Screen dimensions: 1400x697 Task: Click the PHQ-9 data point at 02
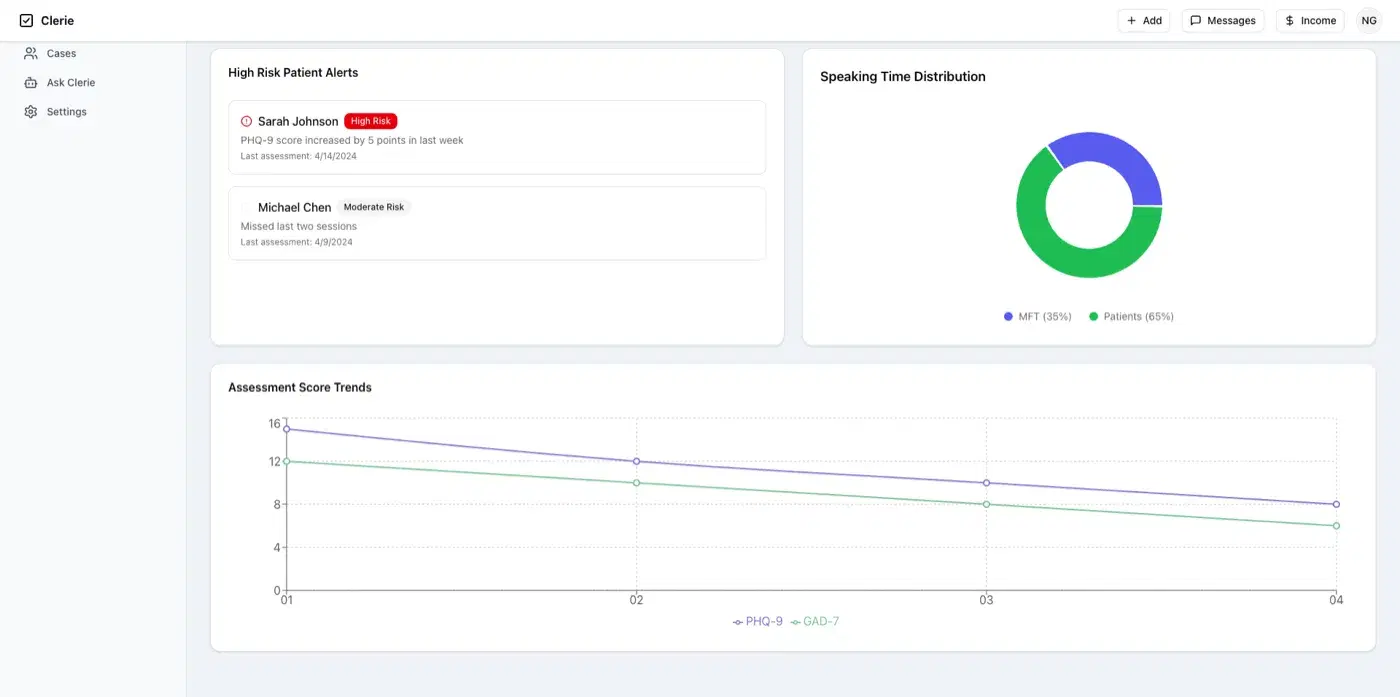tap(636, 461)
